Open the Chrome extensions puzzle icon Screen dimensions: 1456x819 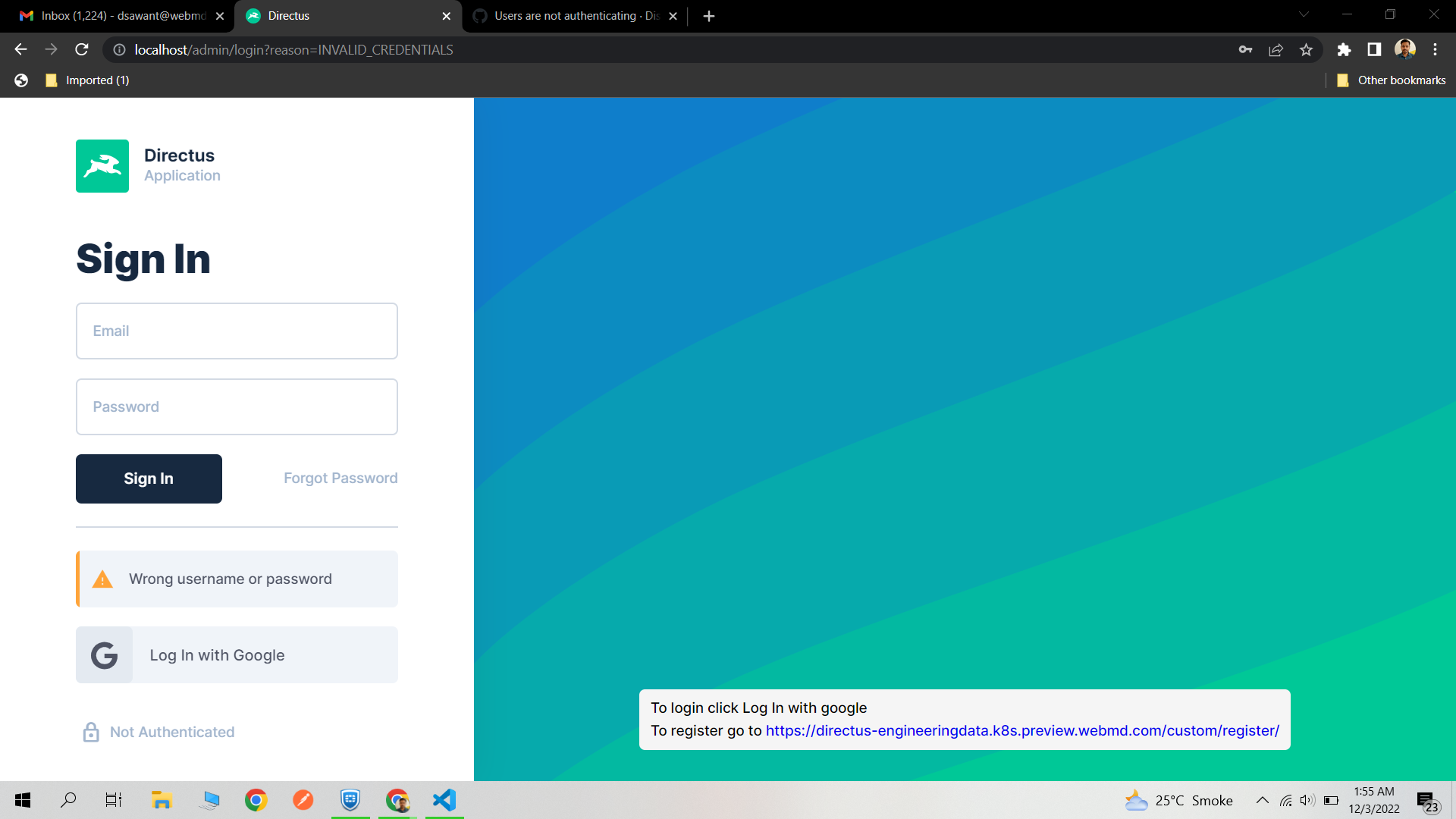pyautogui.click(x=1344, y=50)
